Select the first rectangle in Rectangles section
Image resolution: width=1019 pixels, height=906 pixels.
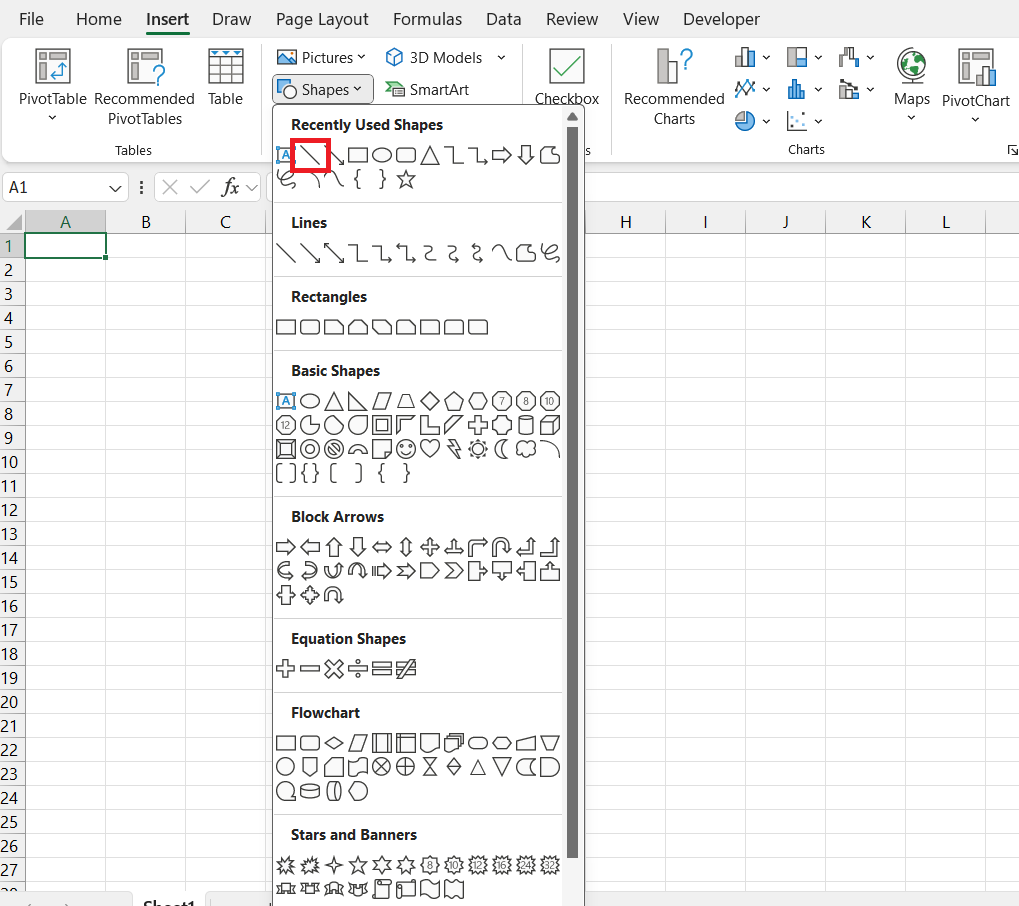(286, 327)
